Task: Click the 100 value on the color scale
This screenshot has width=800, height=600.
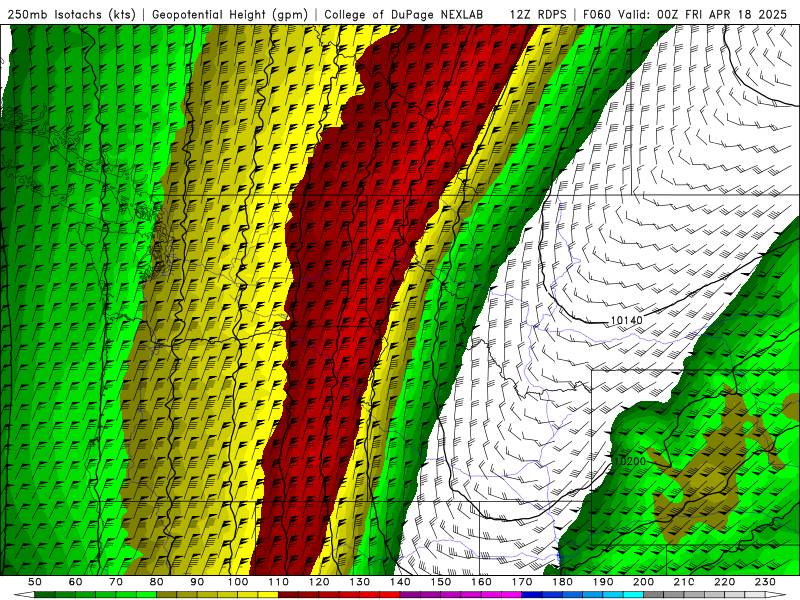Action: point(238,582)
